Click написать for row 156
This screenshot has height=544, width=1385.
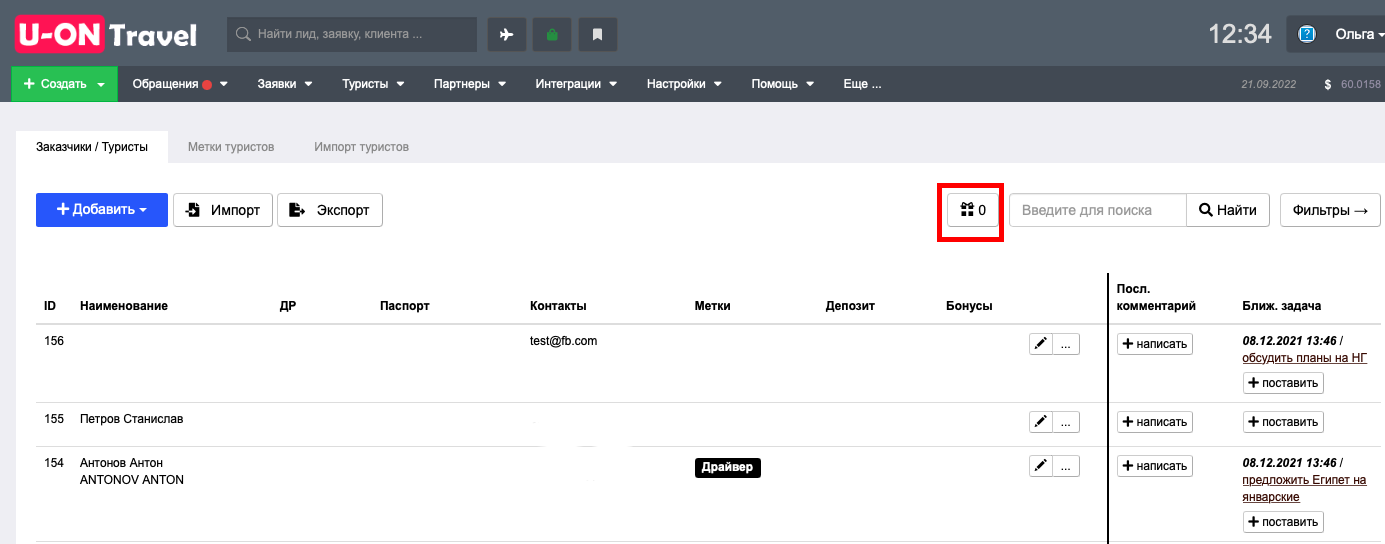coord(1155,344)
